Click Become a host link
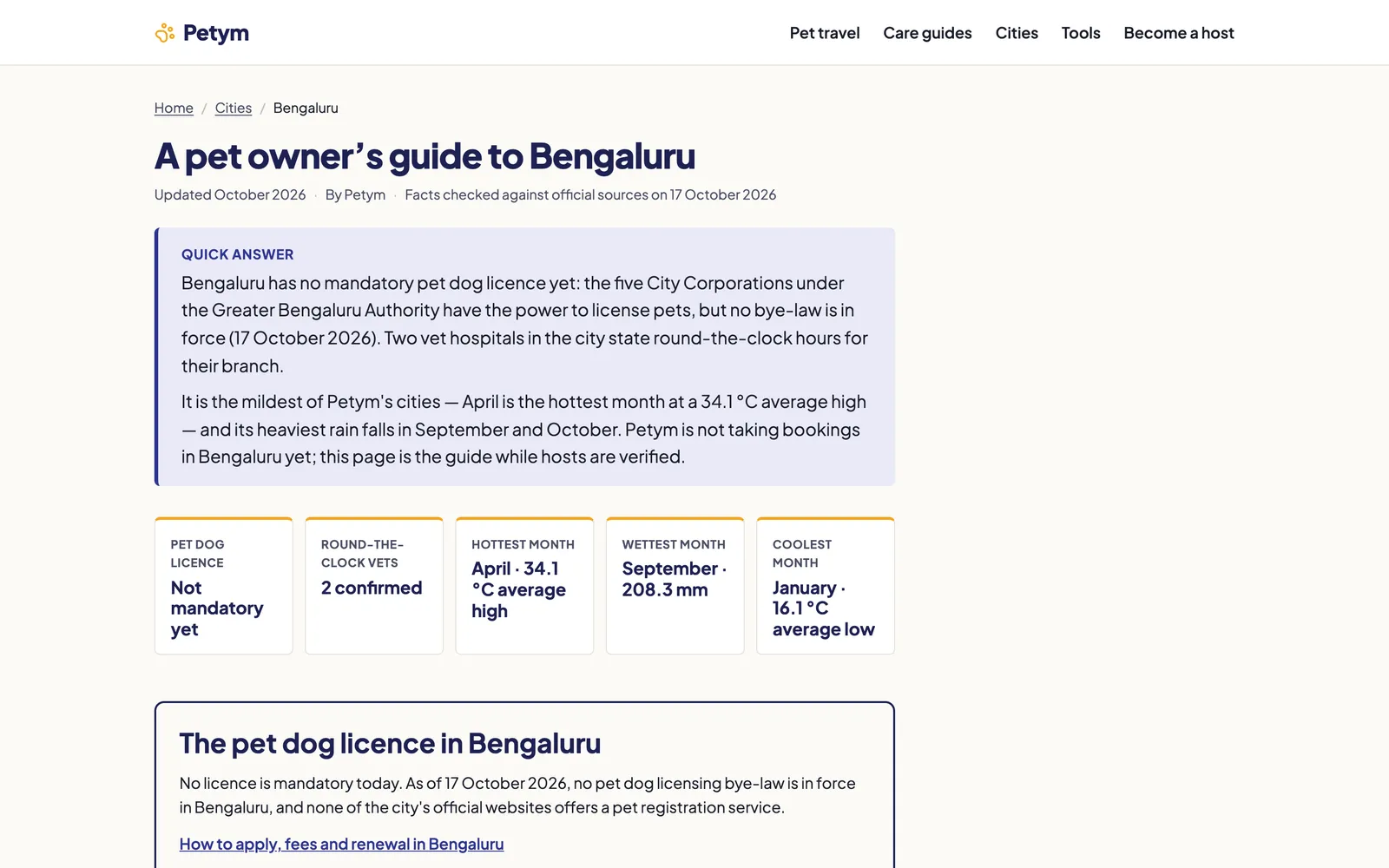This screenshot has width=1389, height=868. pyautogui.click(x=1179, y=33)
